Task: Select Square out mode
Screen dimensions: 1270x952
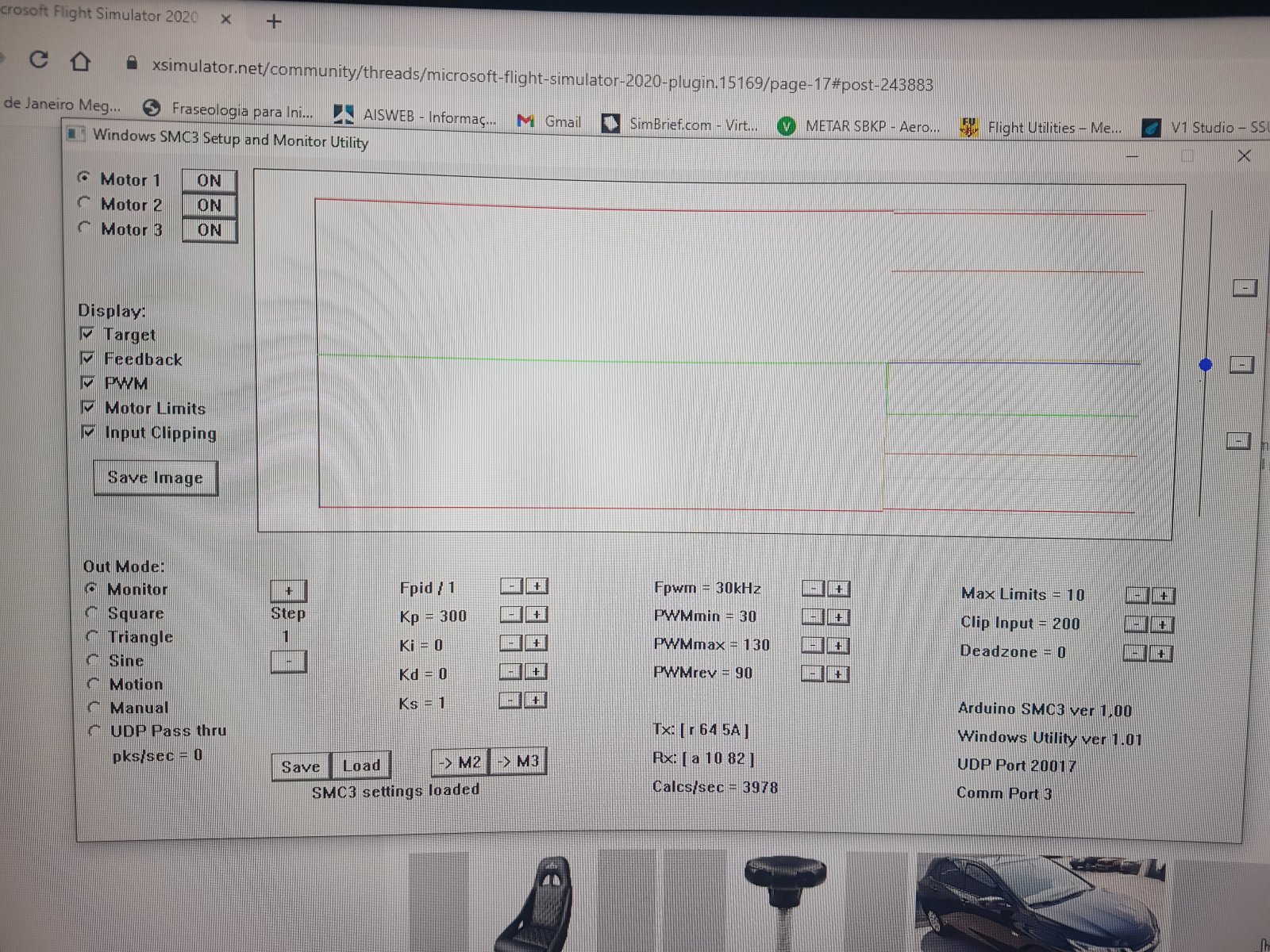Action: [92, 612]
